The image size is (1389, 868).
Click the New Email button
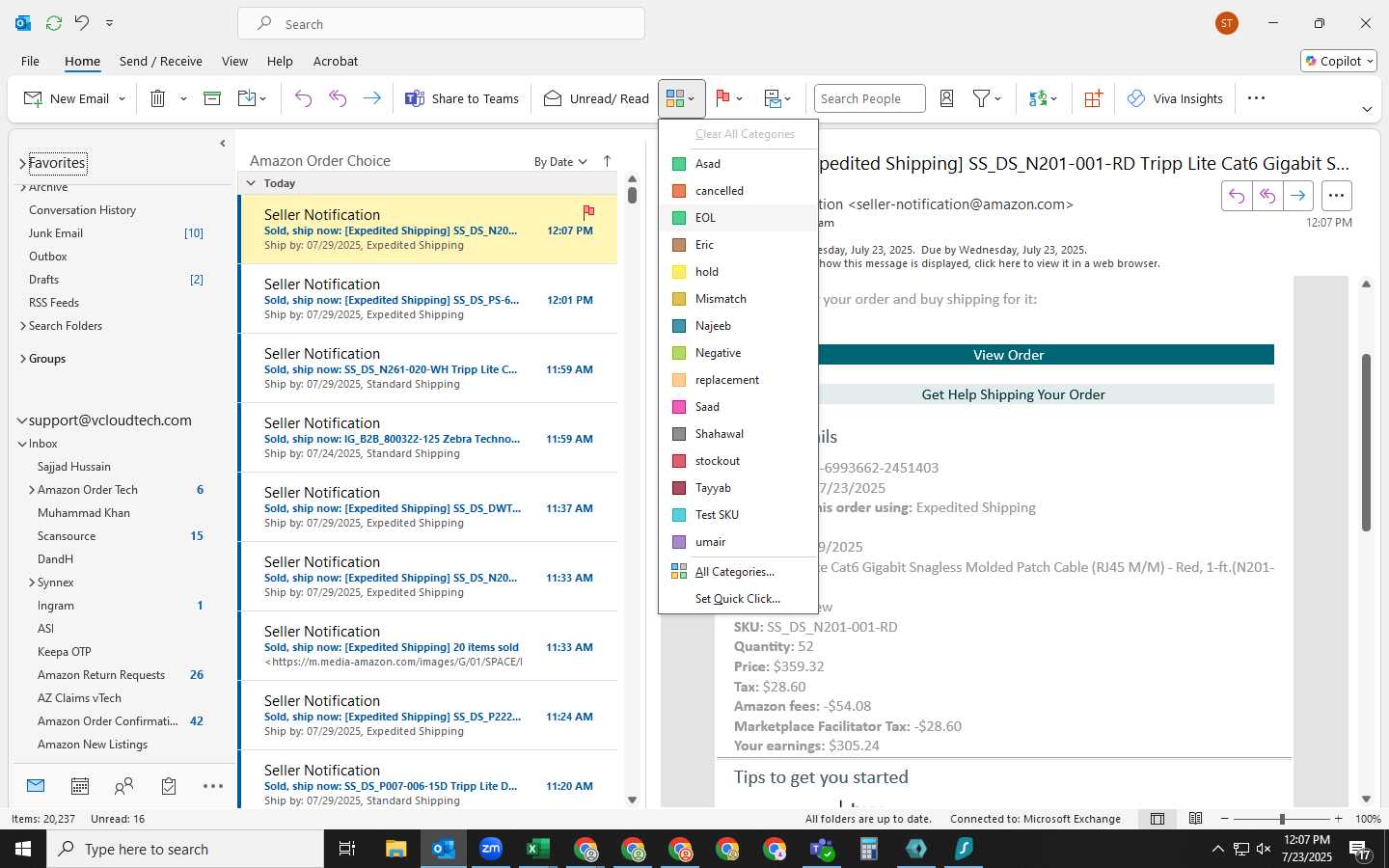66,98
